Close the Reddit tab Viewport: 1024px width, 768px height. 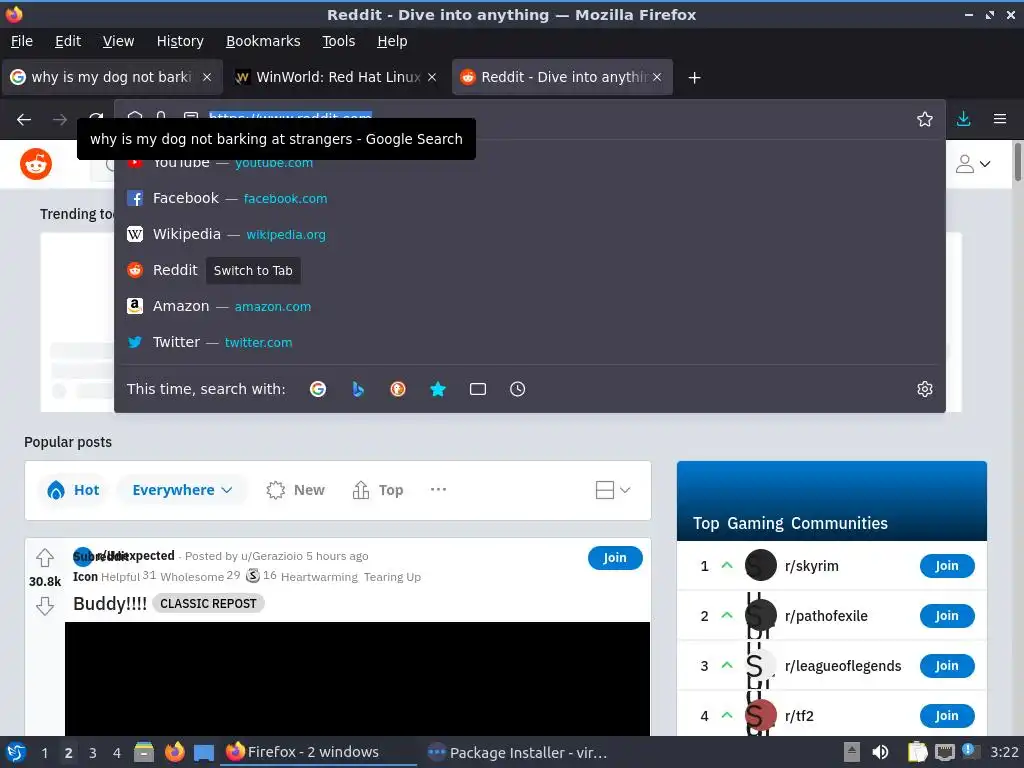[657, 78]
